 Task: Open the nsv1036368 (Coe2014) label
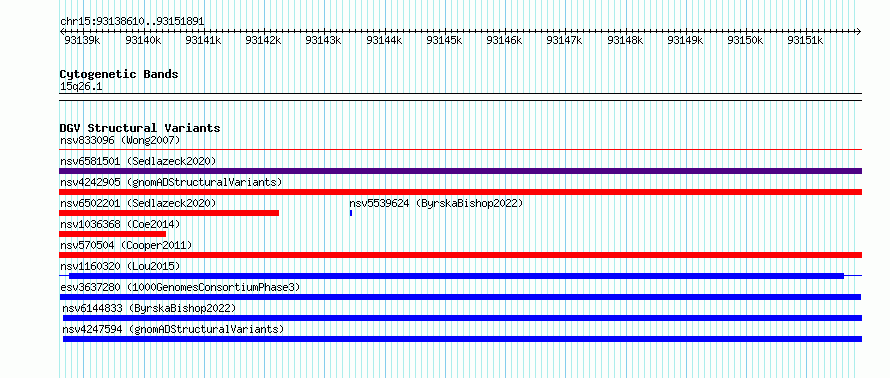click(120, 224)
